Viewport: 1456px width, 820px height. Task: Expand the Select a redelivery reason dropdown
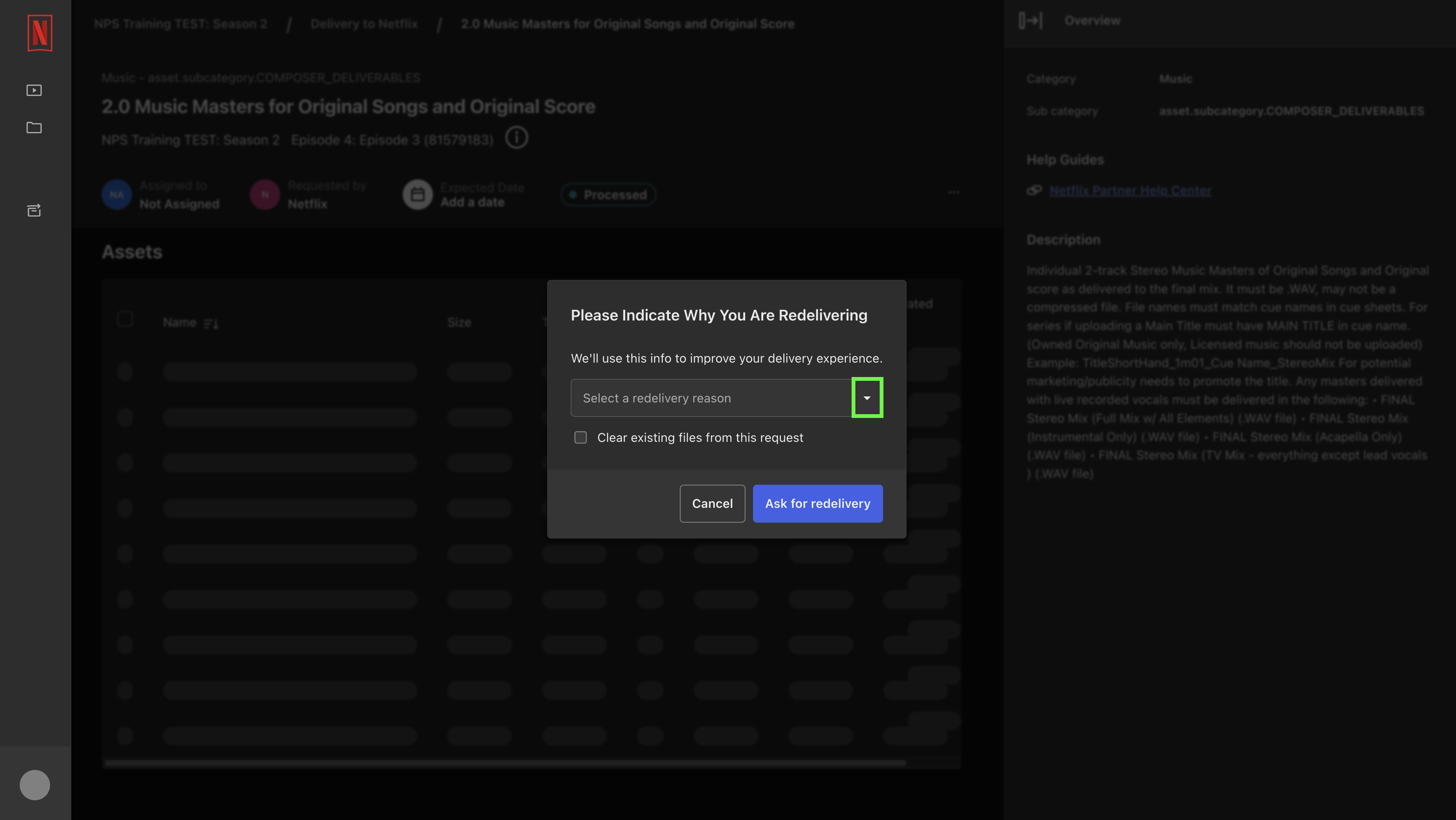click(x=866, y=397)
